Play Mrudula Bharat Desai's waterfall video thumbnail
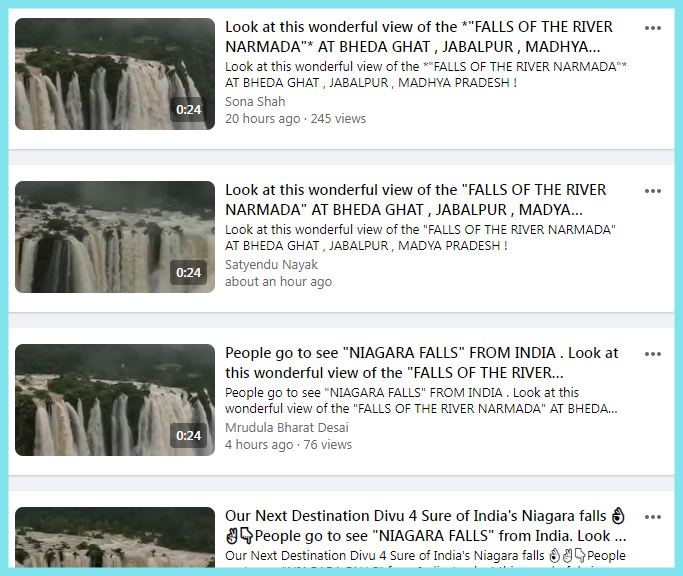 115,400
